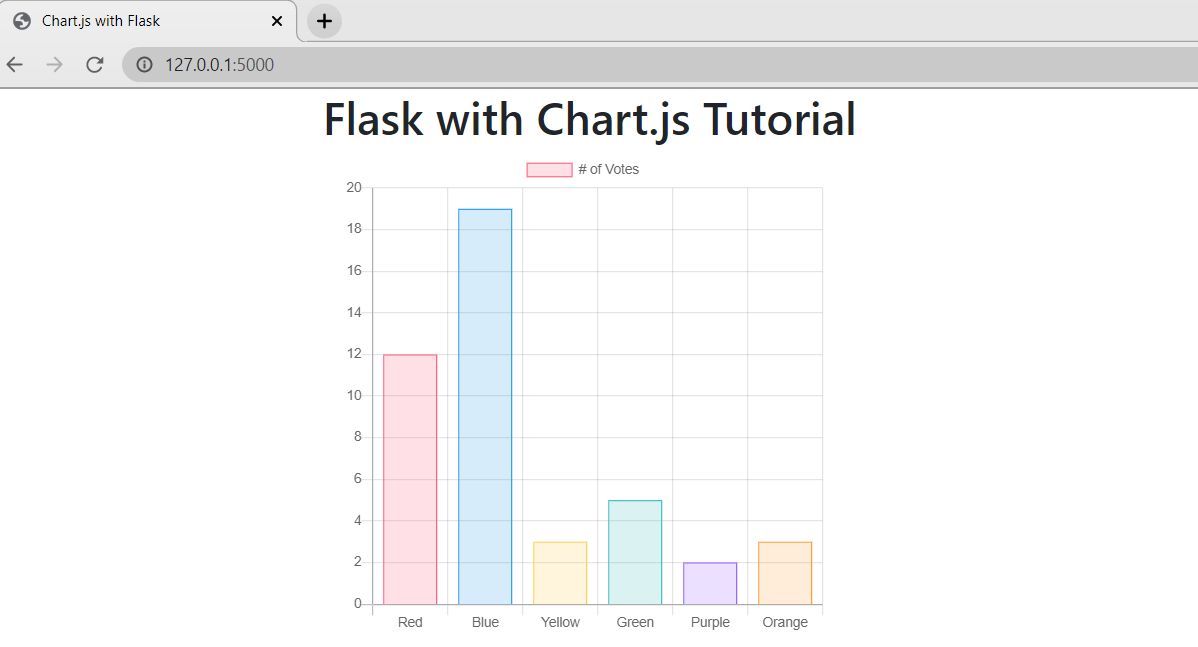Screen dimensions: 1198x647
Task: Click the globe favicon on the tab
Action: 22,21
